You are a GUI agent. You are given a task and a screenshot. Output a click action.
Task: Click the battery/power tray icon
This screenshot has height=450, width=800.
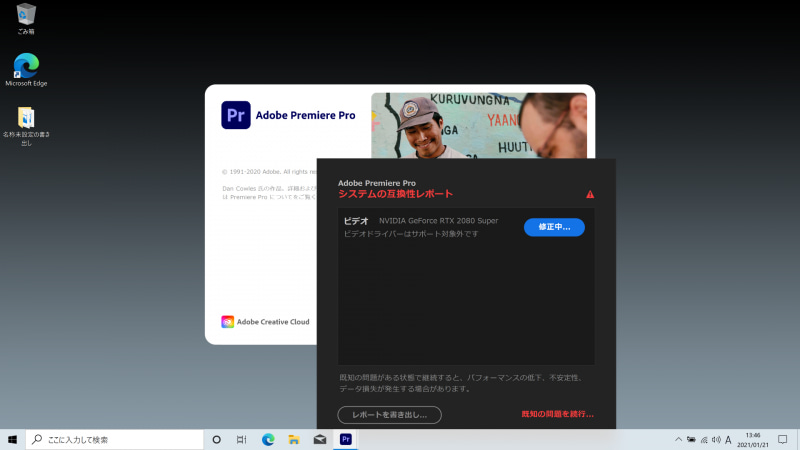[691, 439]
